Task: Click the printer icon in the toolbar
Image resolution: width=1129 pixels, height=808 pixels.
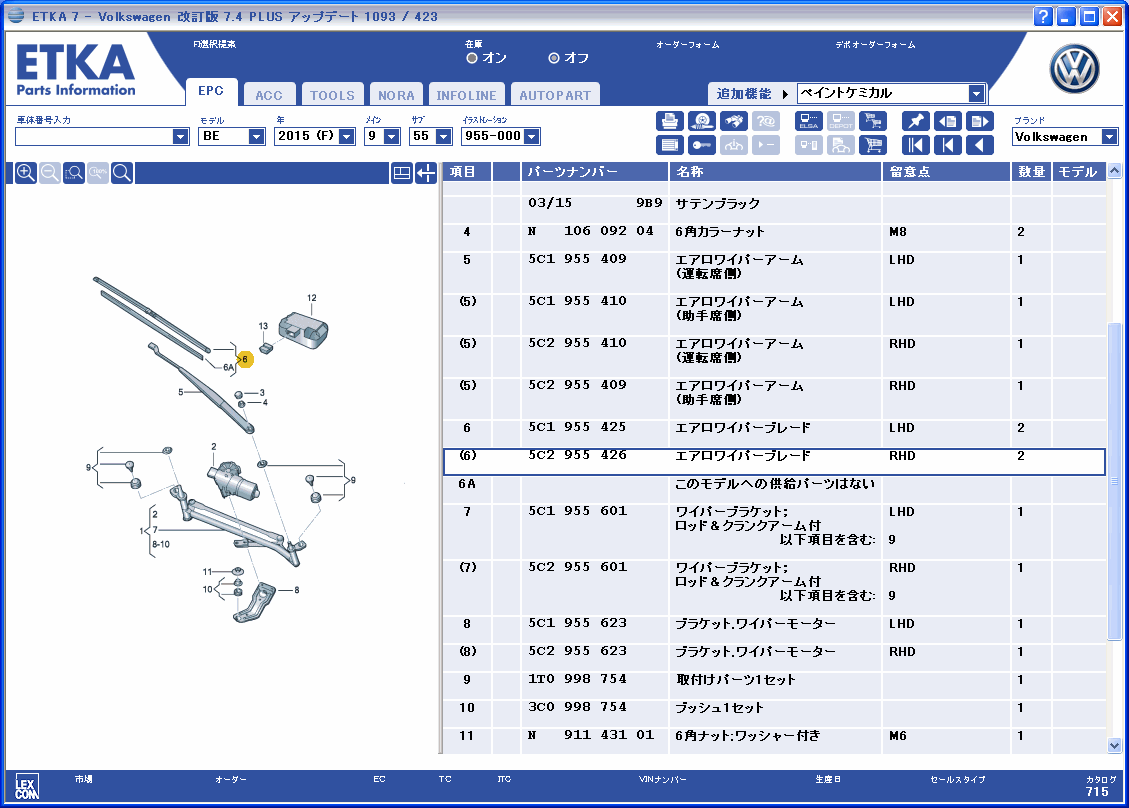Action: click(670, 121)
